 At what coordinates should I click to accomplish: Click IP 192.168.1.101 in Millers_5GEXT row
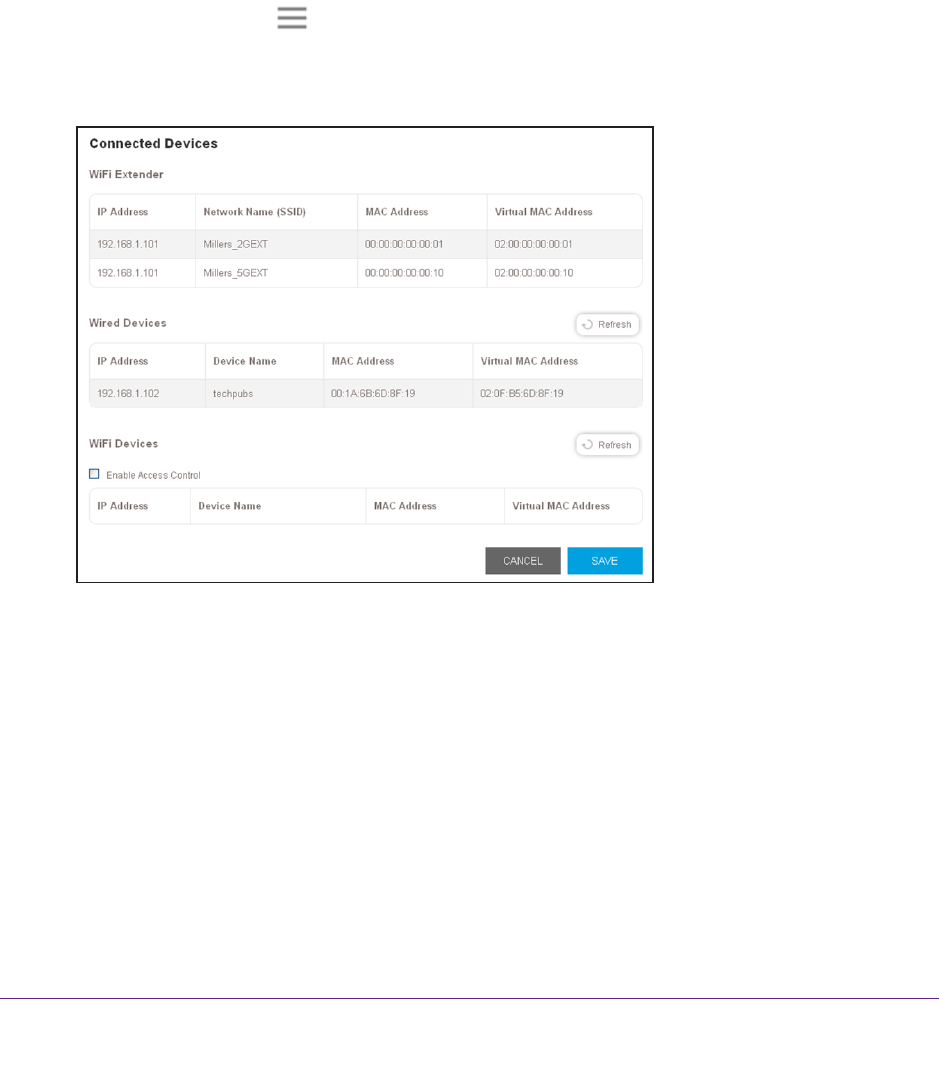click(127, 273)
